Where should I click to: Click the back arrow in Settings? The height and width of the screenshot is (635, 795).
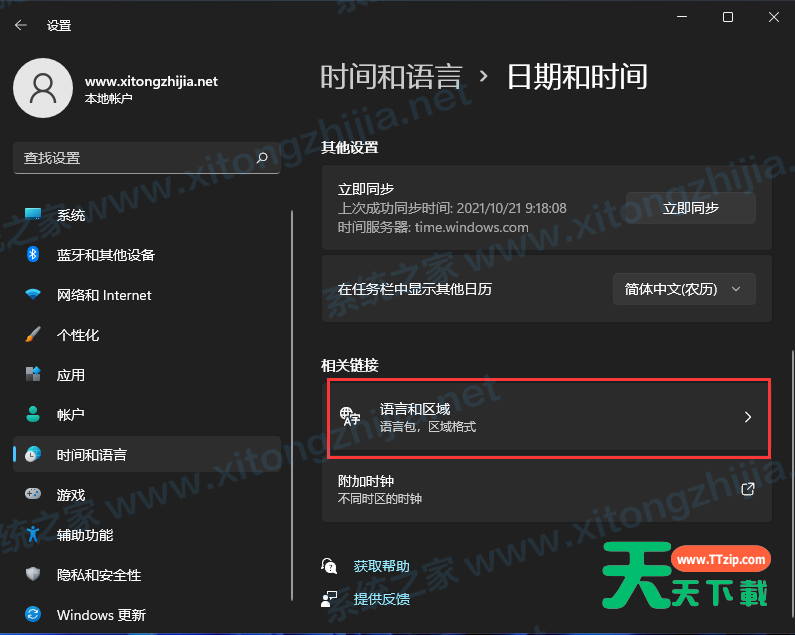(21, 25)
